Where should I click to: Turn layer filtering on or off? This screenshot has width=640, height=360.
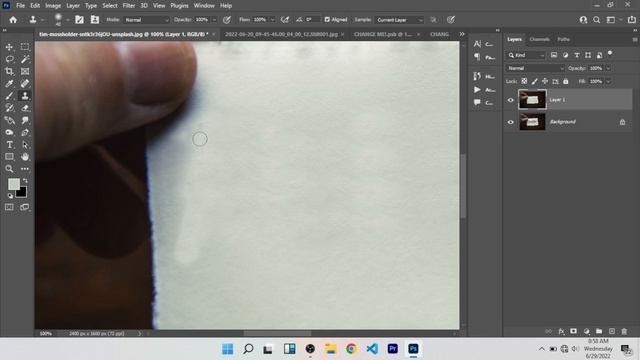pos(610,53)
